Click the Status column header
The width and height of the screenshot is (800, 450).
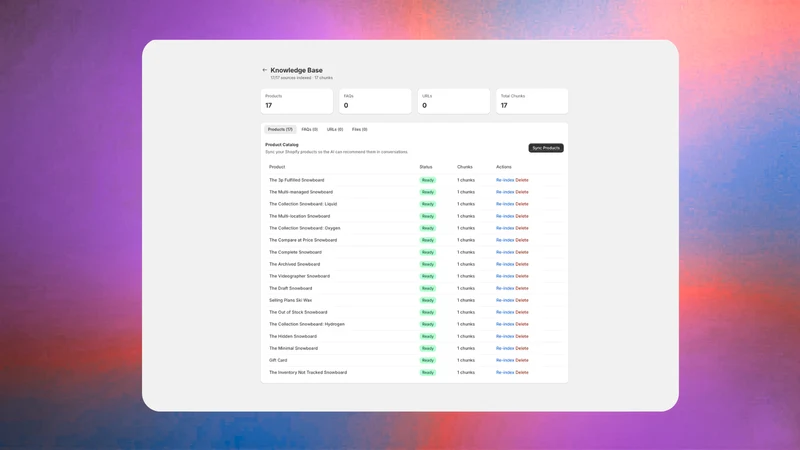pos(426,167)
